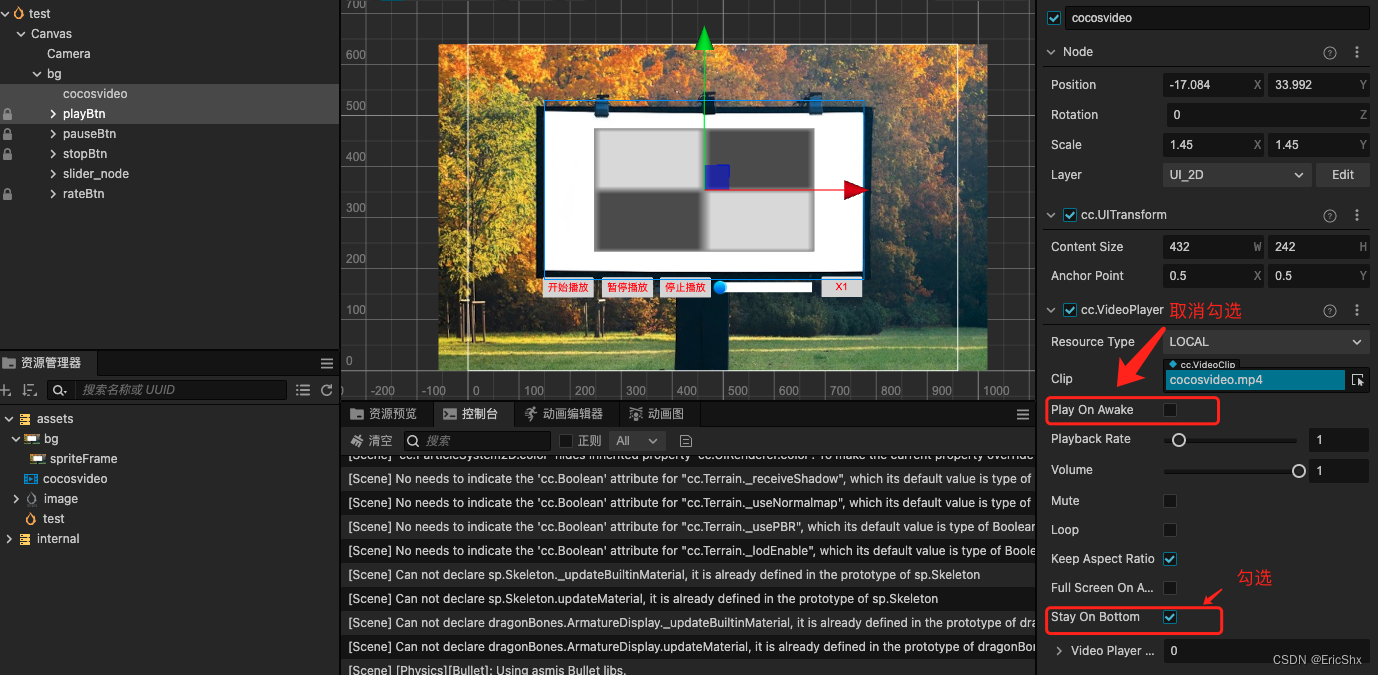The image size is (1378, 675).
Task: Expand the Video Player events array
Action: click(x=1060, y=651)
